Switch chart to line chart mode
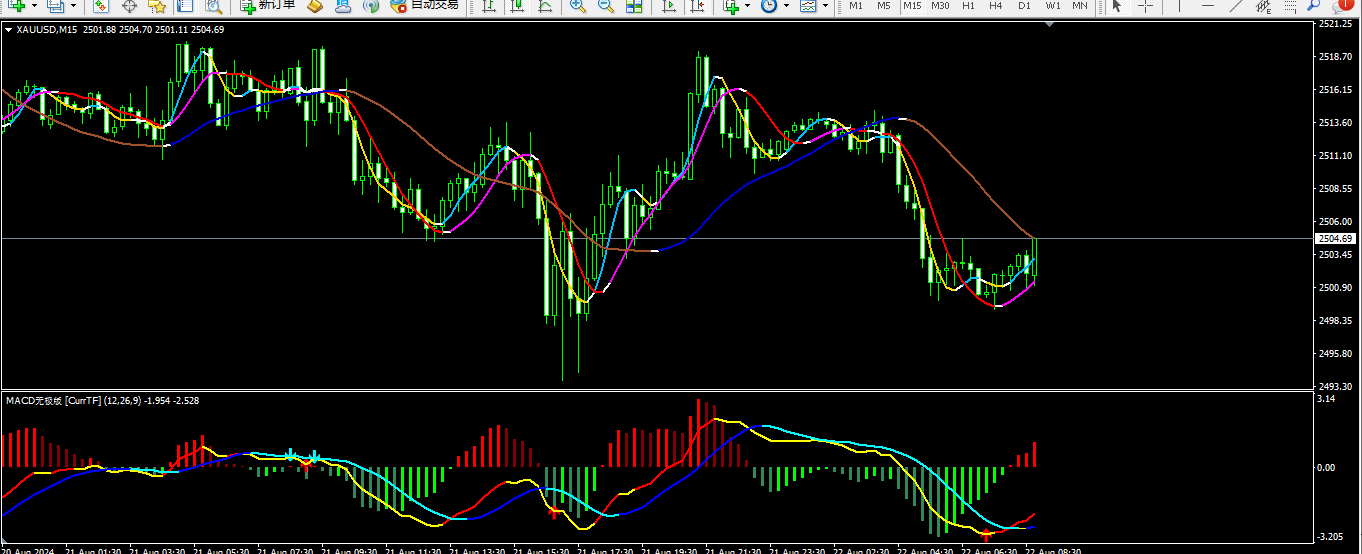The height and width of the screenshot is (554, 1362). coord(545,6)
